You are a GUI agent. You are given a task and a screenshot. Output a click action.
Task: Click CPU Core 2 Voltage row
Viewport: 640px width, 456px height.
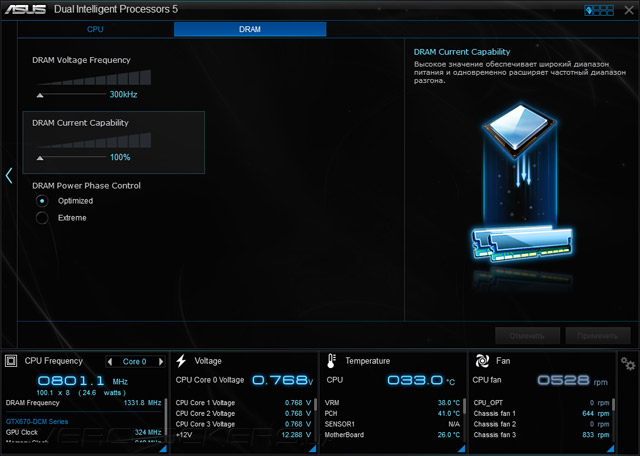click(x=243, y=414)
